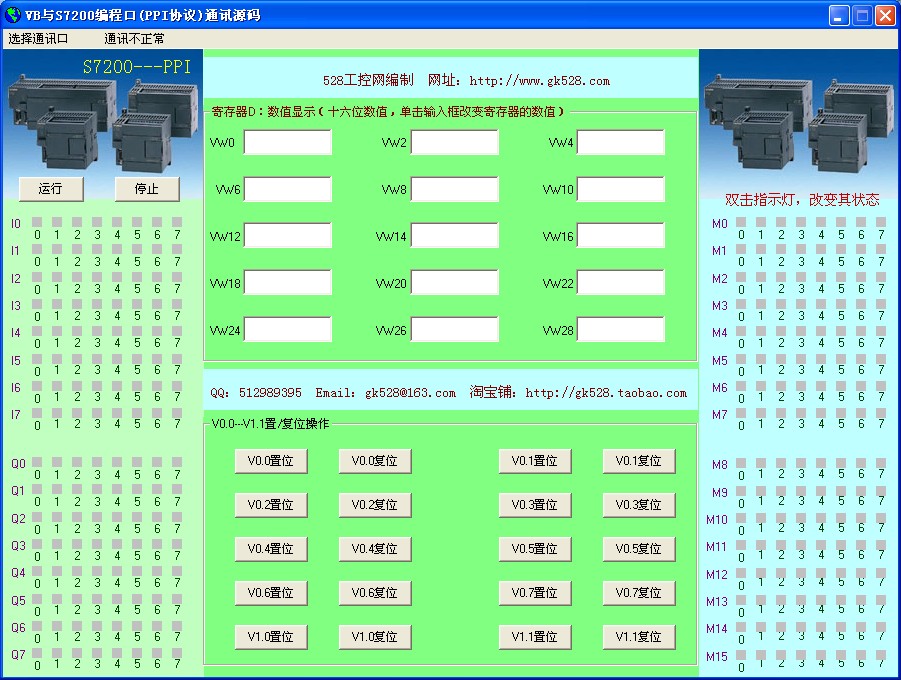Select the VW14 value field
The width and height of the screenshot is (901, 680).
click(x=454, y=236)
